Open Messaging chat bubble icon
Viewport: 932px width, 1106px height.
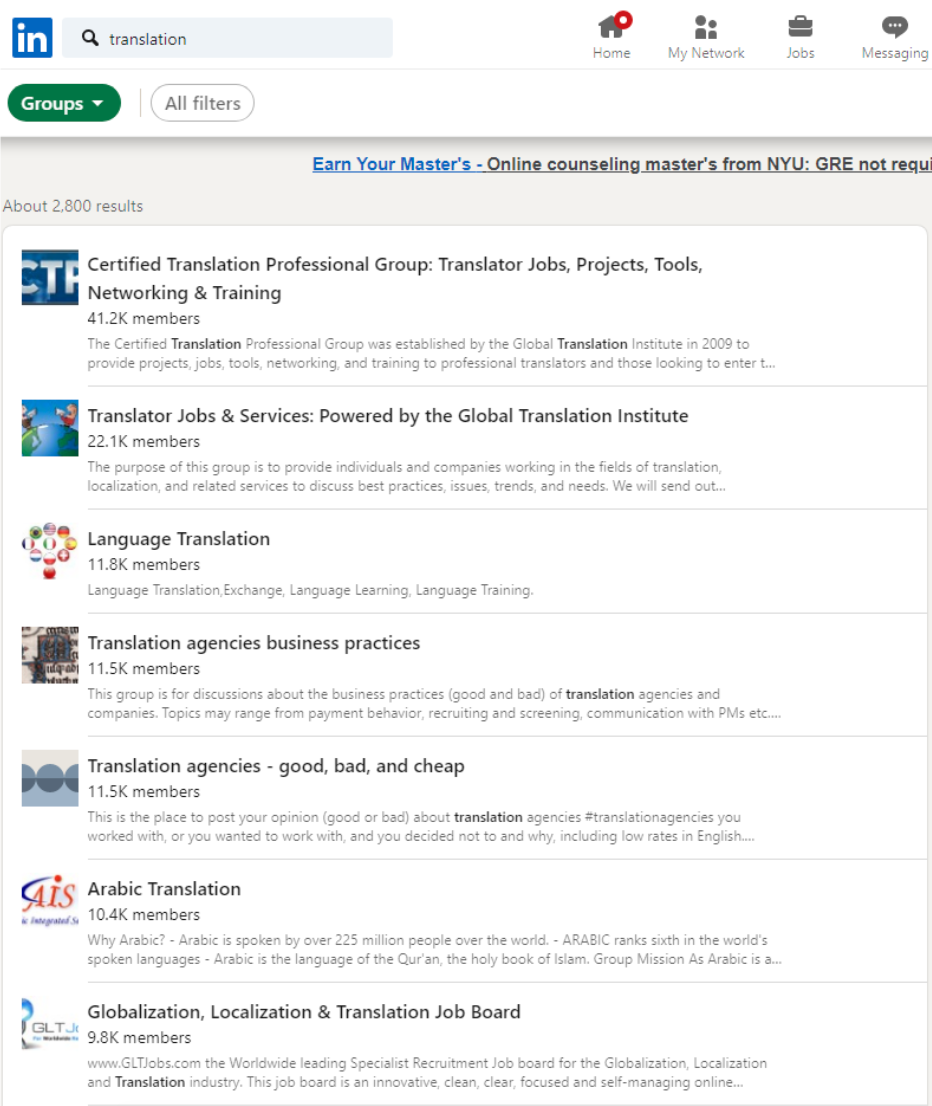(x=894, y=27)
